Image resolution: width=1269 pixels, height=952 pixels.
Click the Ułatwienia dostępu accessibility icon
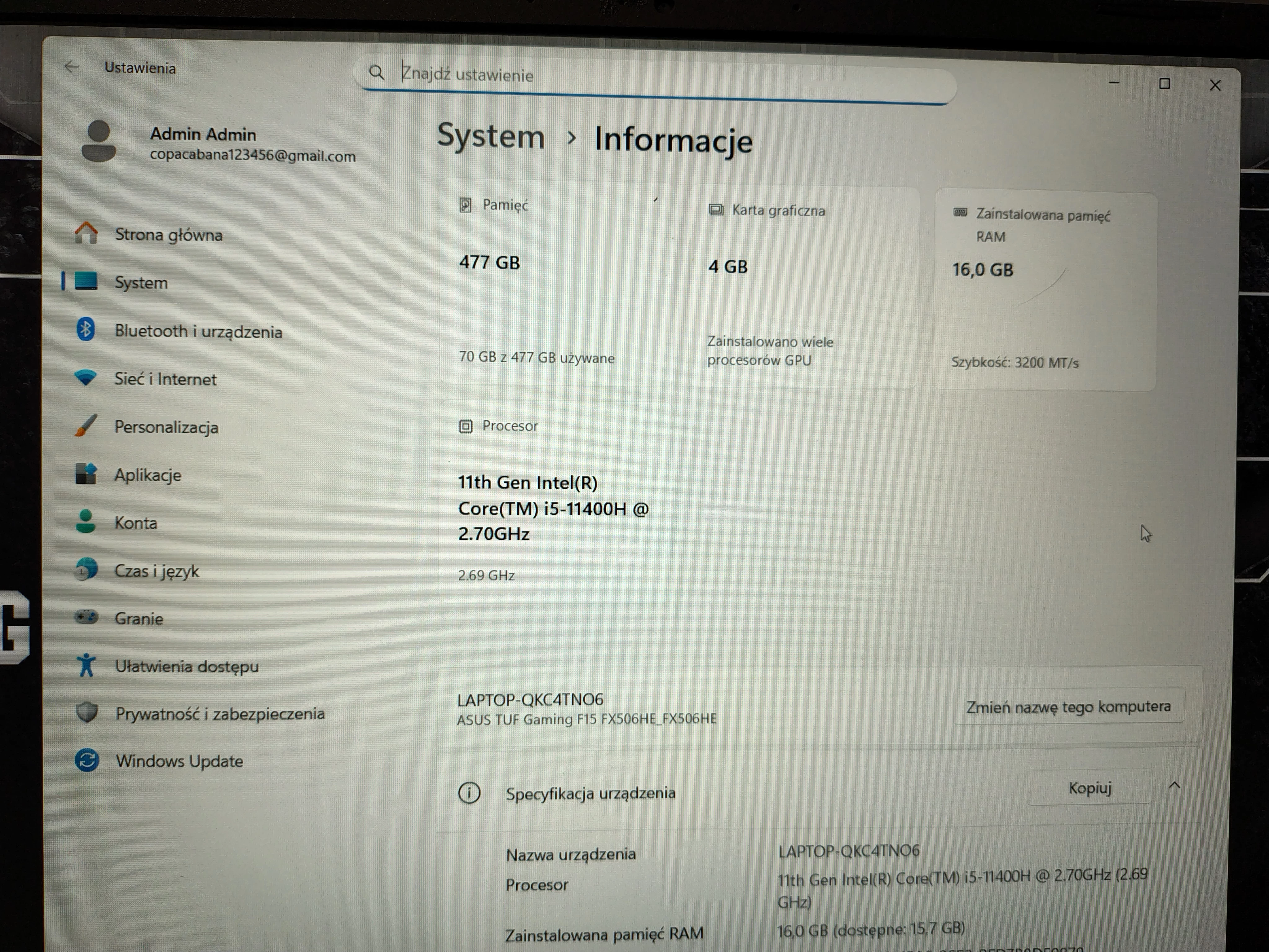point(86,665)
